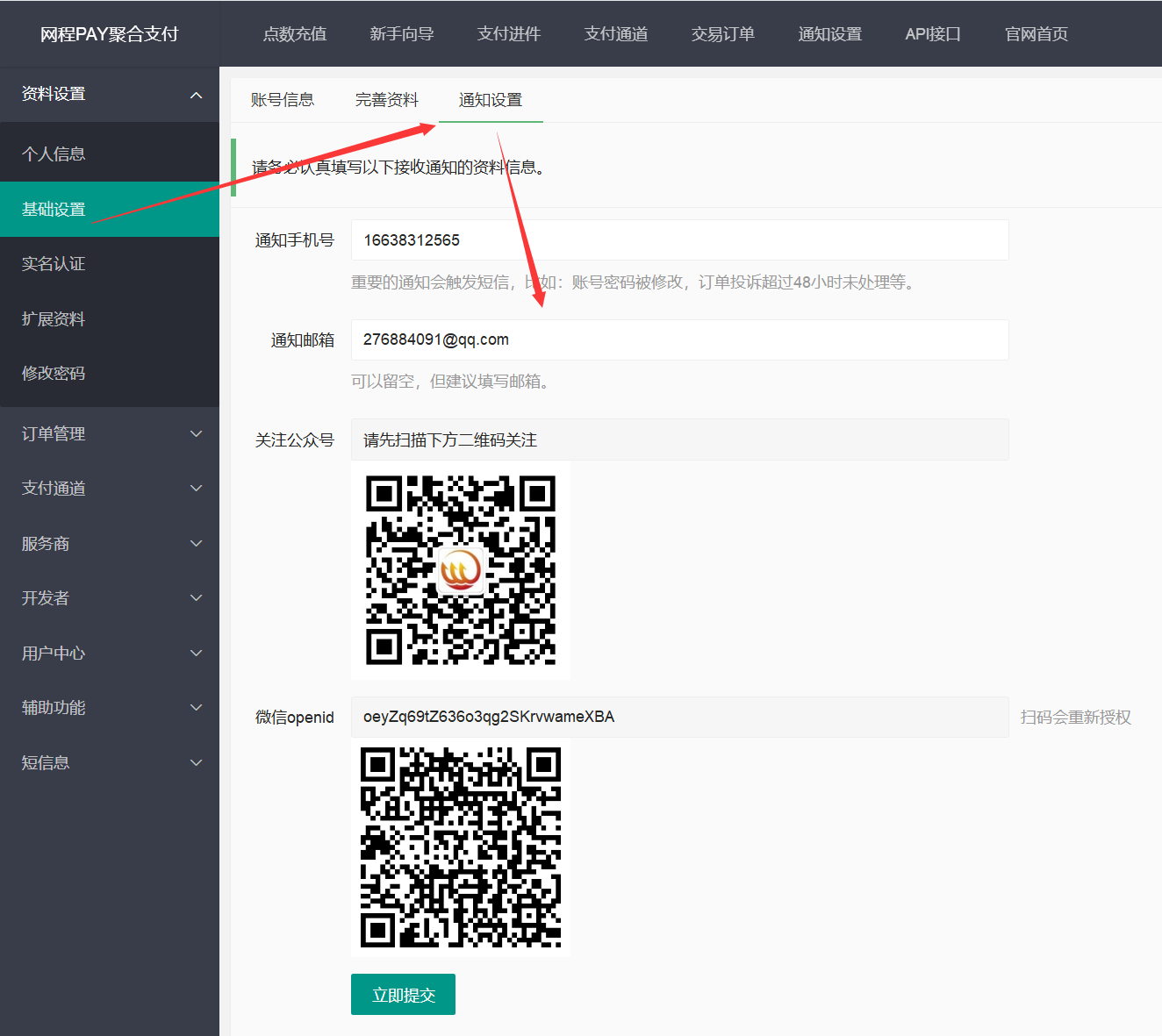Viewport: 1162px width, 1036px height.
Task: Expand the 订单管理 sidebar menu
Action: click(x=109, y=433)
